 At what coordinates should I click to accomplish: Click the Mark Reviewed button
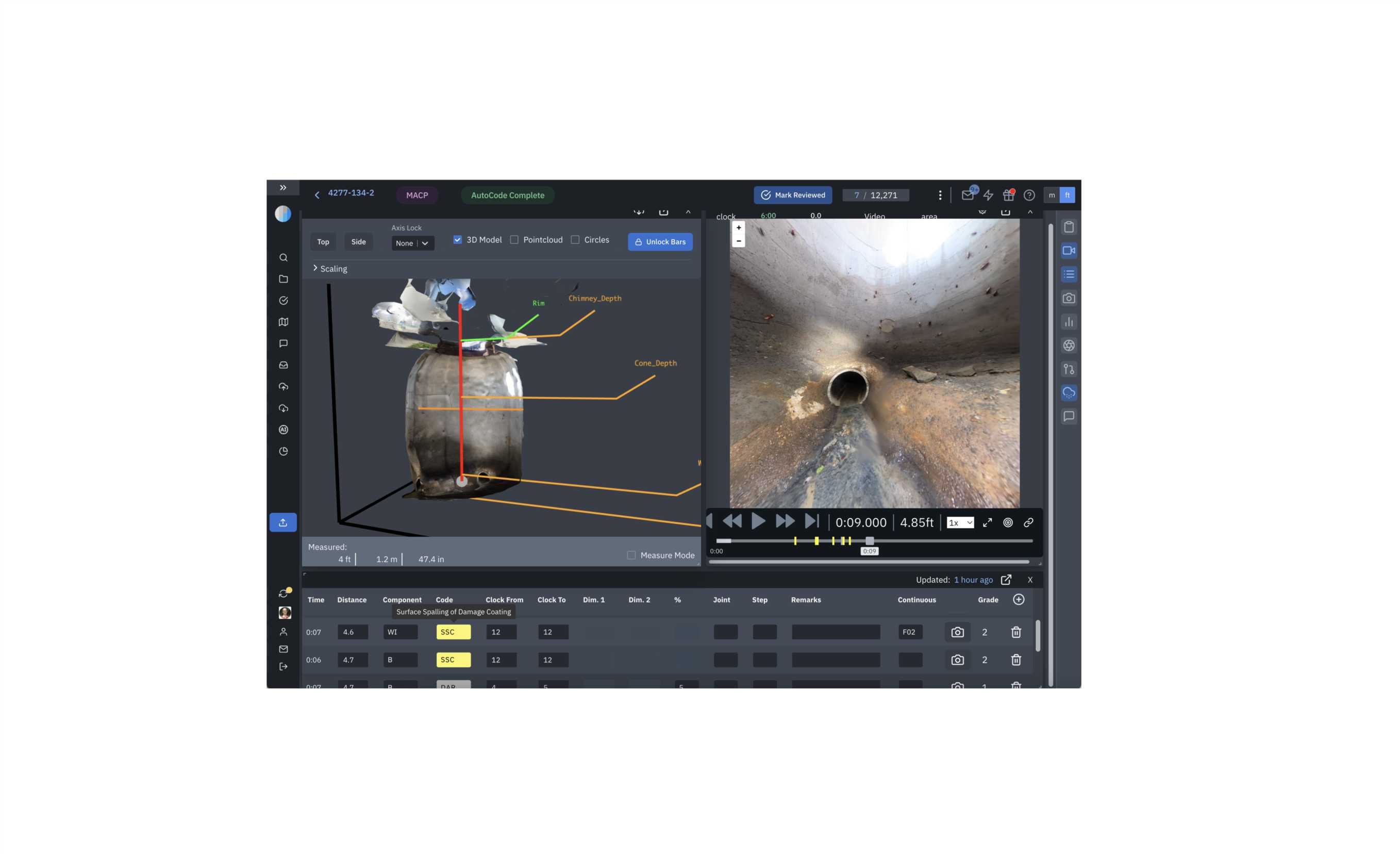[x=793, y=195]
